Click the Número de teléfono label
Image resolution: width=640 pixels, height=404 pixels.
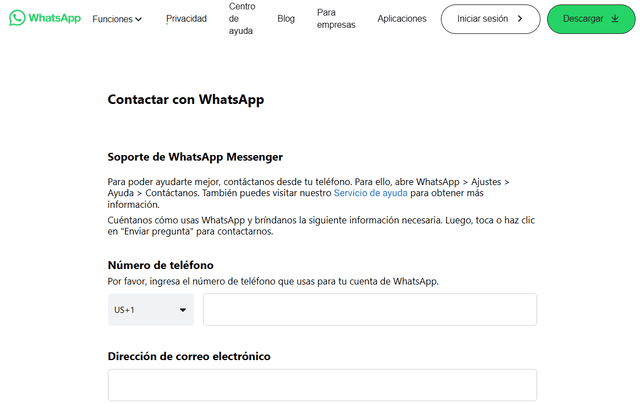click(160, 265)
